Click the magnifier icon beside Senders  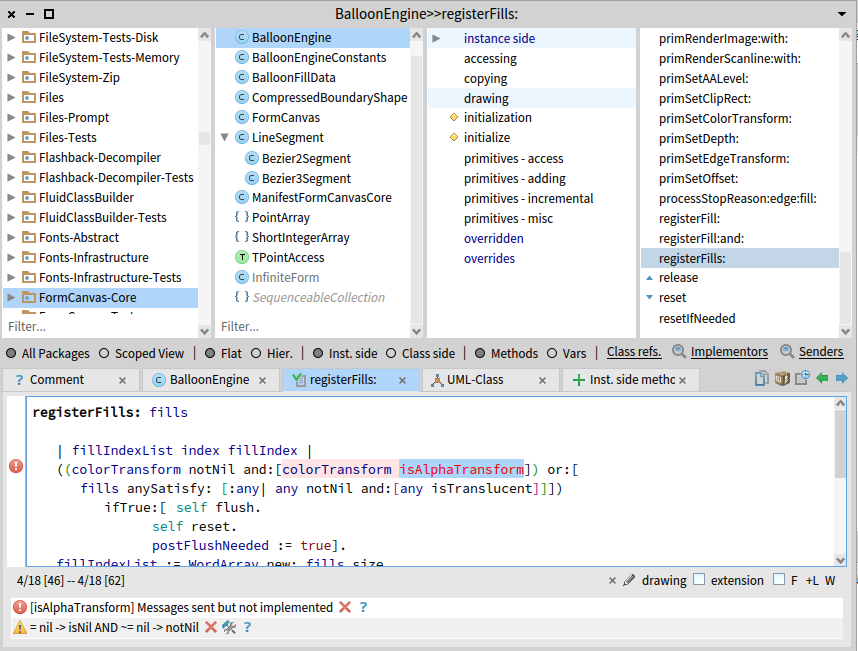click(x=787, y=351)
